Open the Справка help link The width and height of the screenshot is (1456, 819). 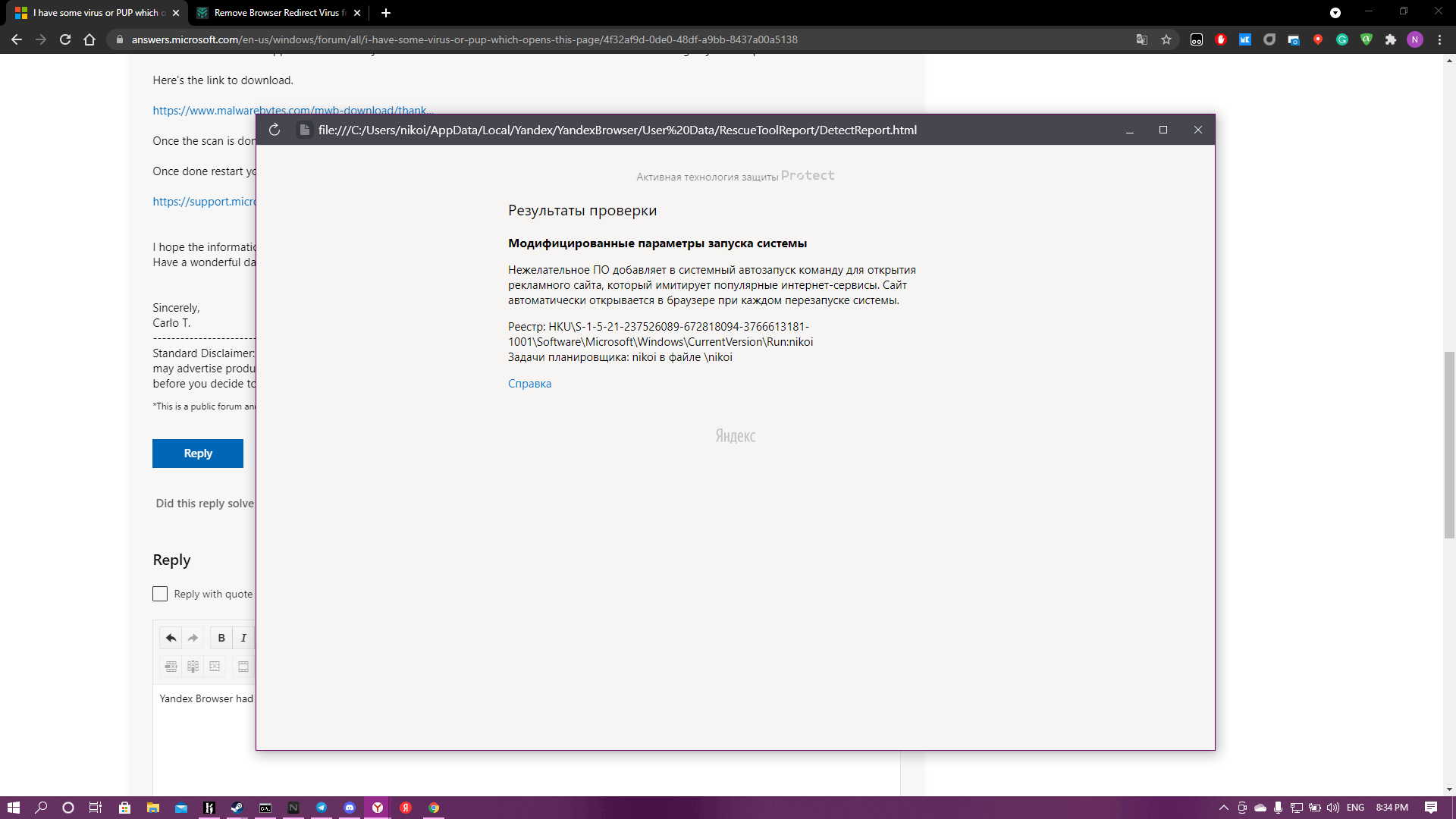pos(529,384)
